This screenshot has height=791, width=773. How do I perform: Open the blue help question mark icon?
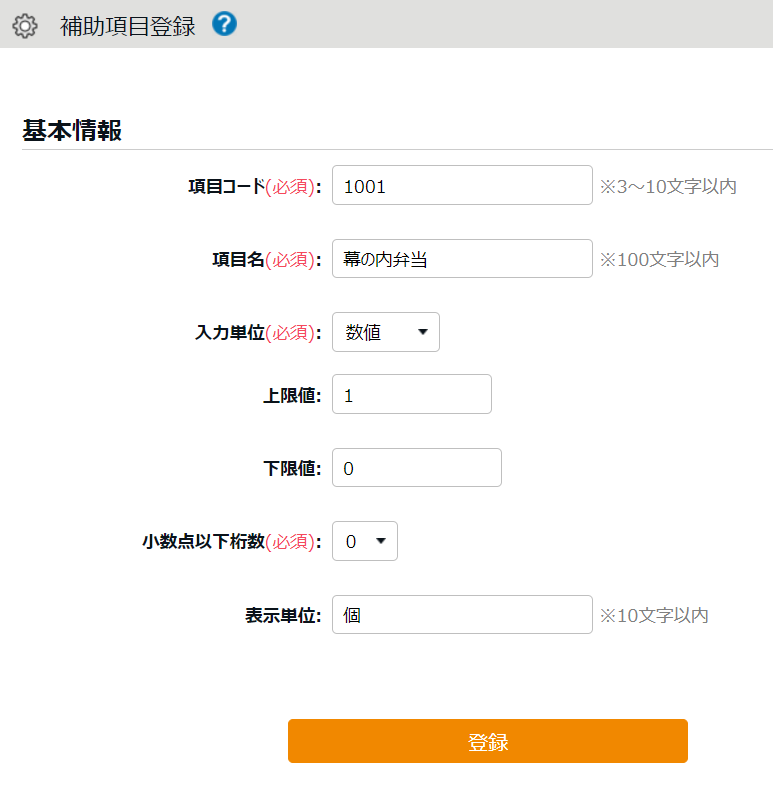[x=225, y=25]
